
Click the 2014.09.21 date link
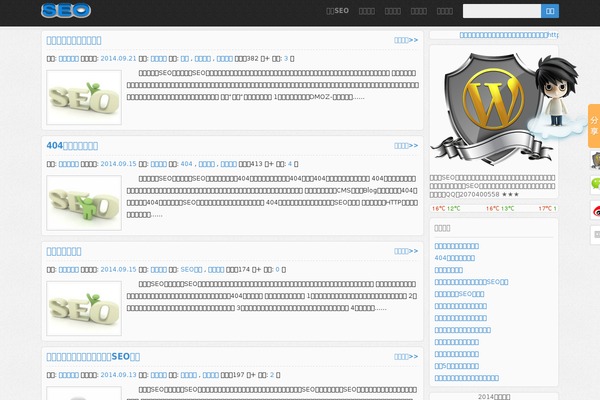click(118, 59)
